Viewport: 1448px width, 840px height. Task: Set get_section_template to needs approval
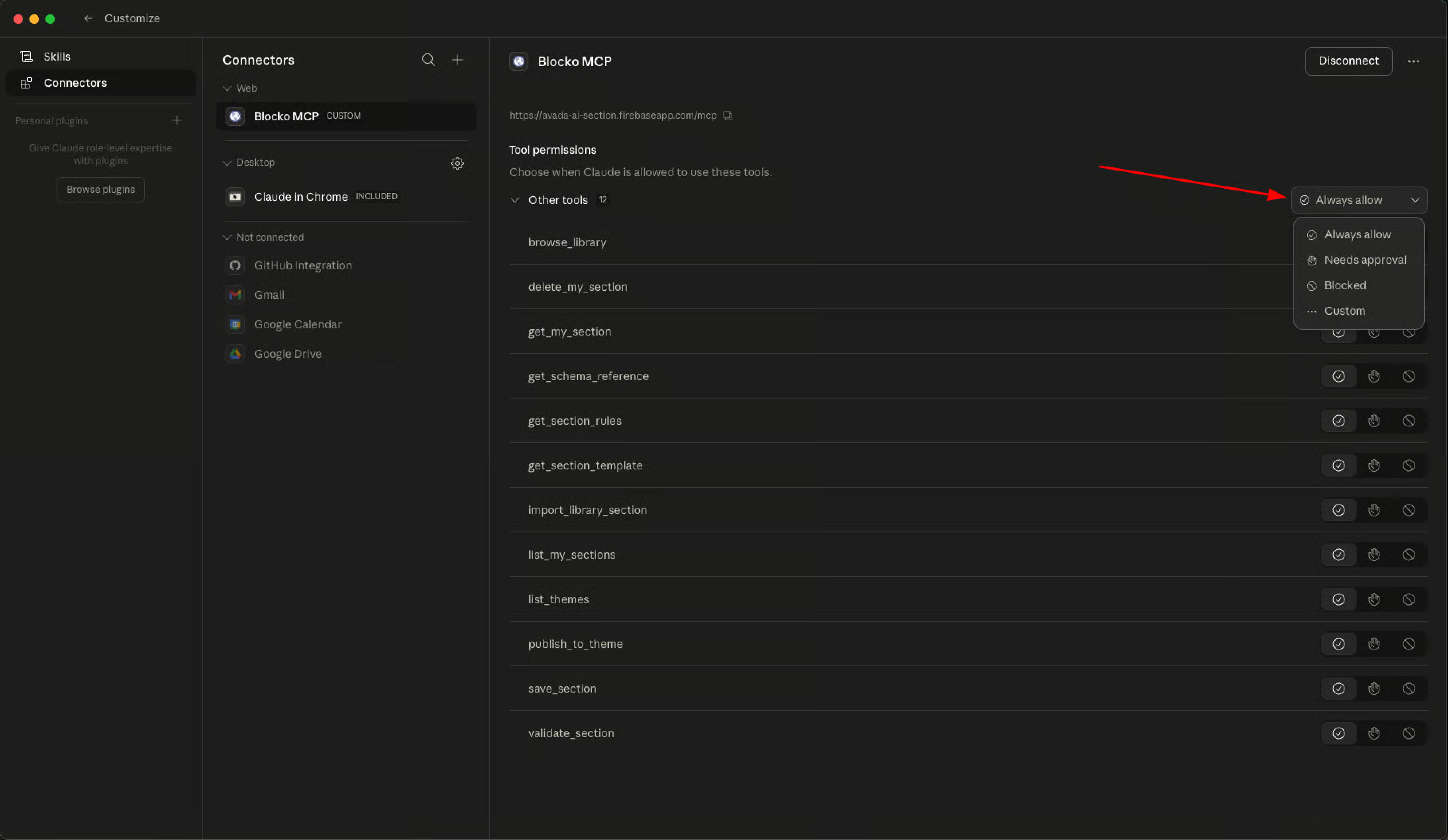[x=1373, y=465]
